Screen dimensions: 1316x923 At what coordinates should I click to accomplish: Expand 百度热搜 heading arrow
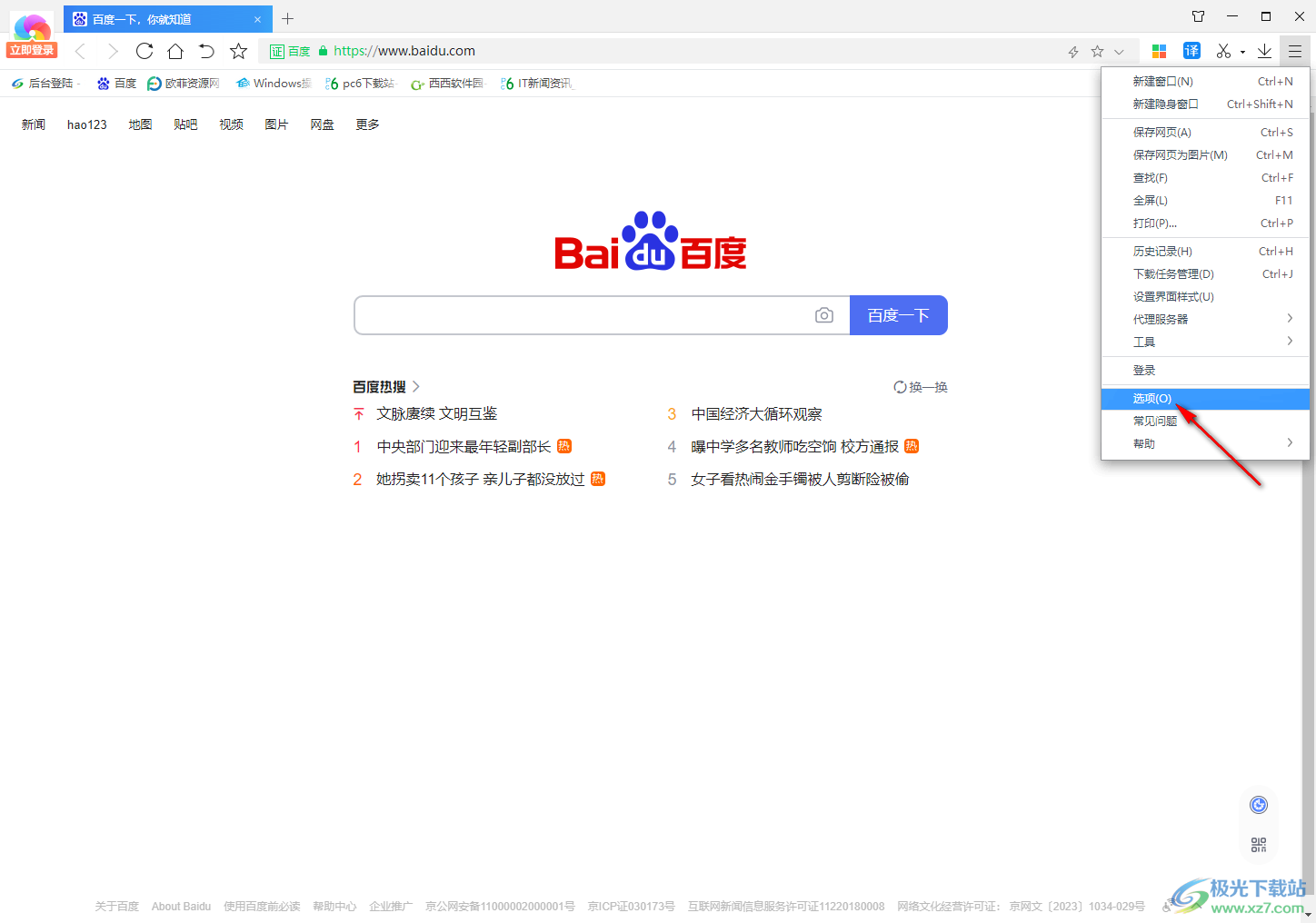[x=416, y=386]
